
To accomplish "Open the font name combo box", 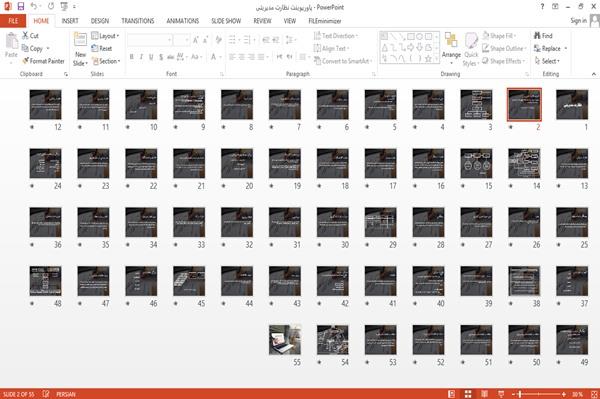I will tap(150, 40).
